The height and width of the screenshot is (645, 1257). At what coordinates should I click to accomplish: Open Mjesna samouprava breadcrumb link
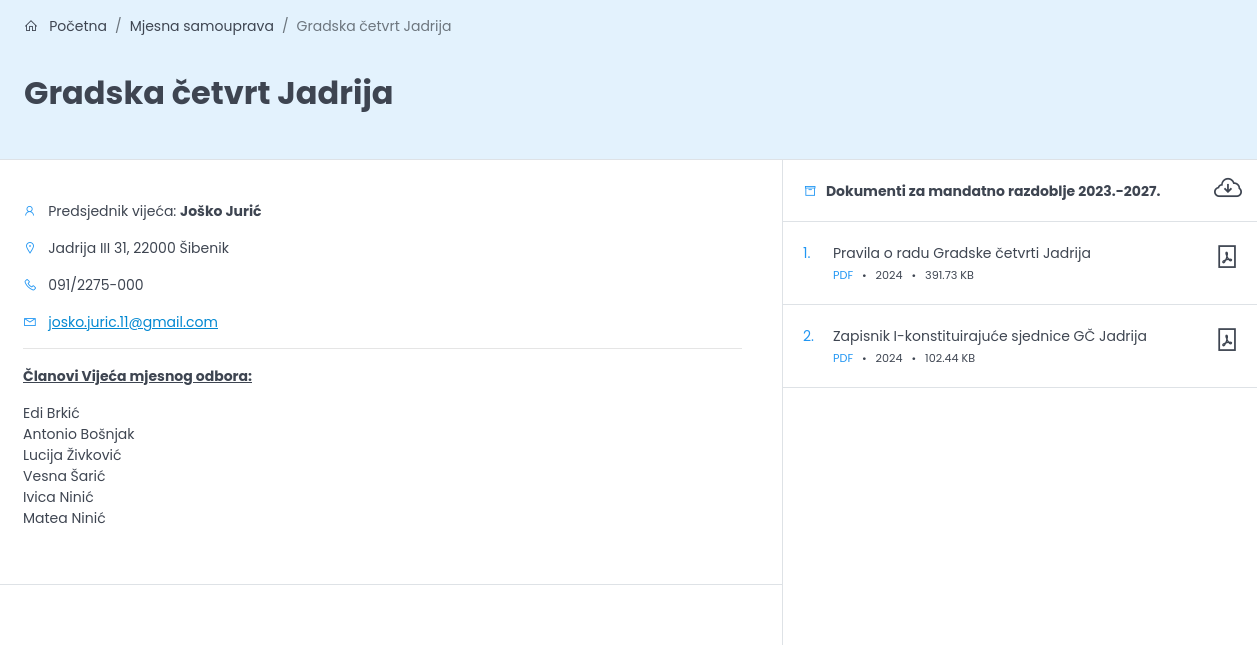tap(201, 26)
